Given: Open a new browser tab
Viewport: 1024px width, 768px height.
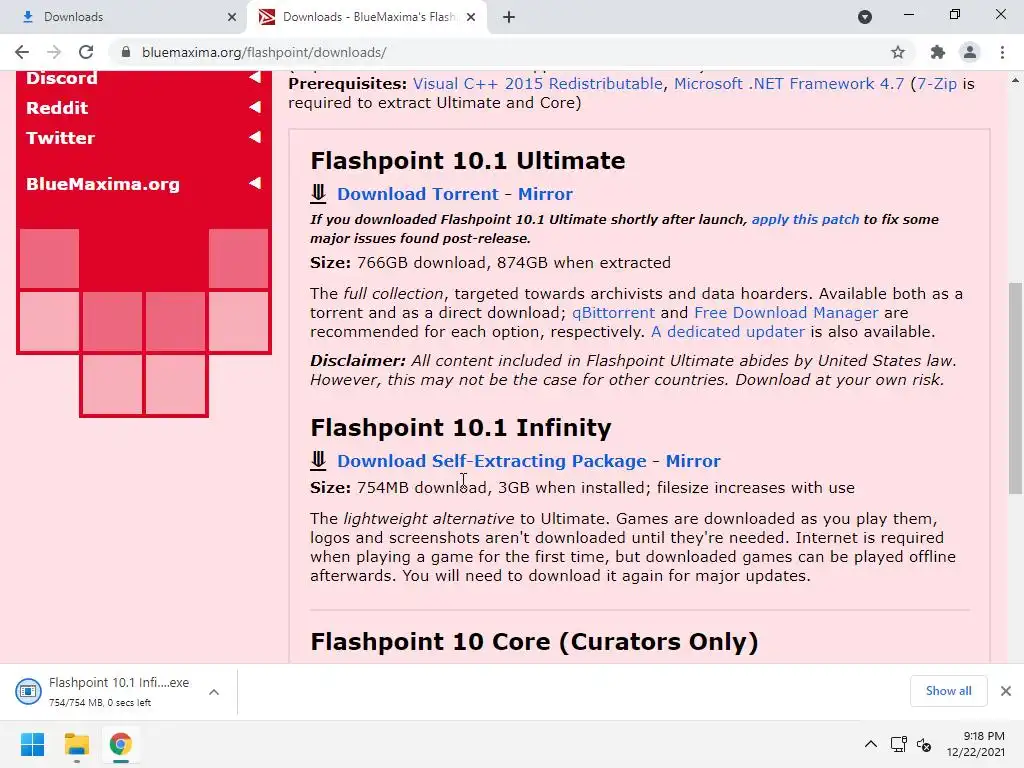Looking at the screenshot, I should pyautogui.click(x=509, y=17).
